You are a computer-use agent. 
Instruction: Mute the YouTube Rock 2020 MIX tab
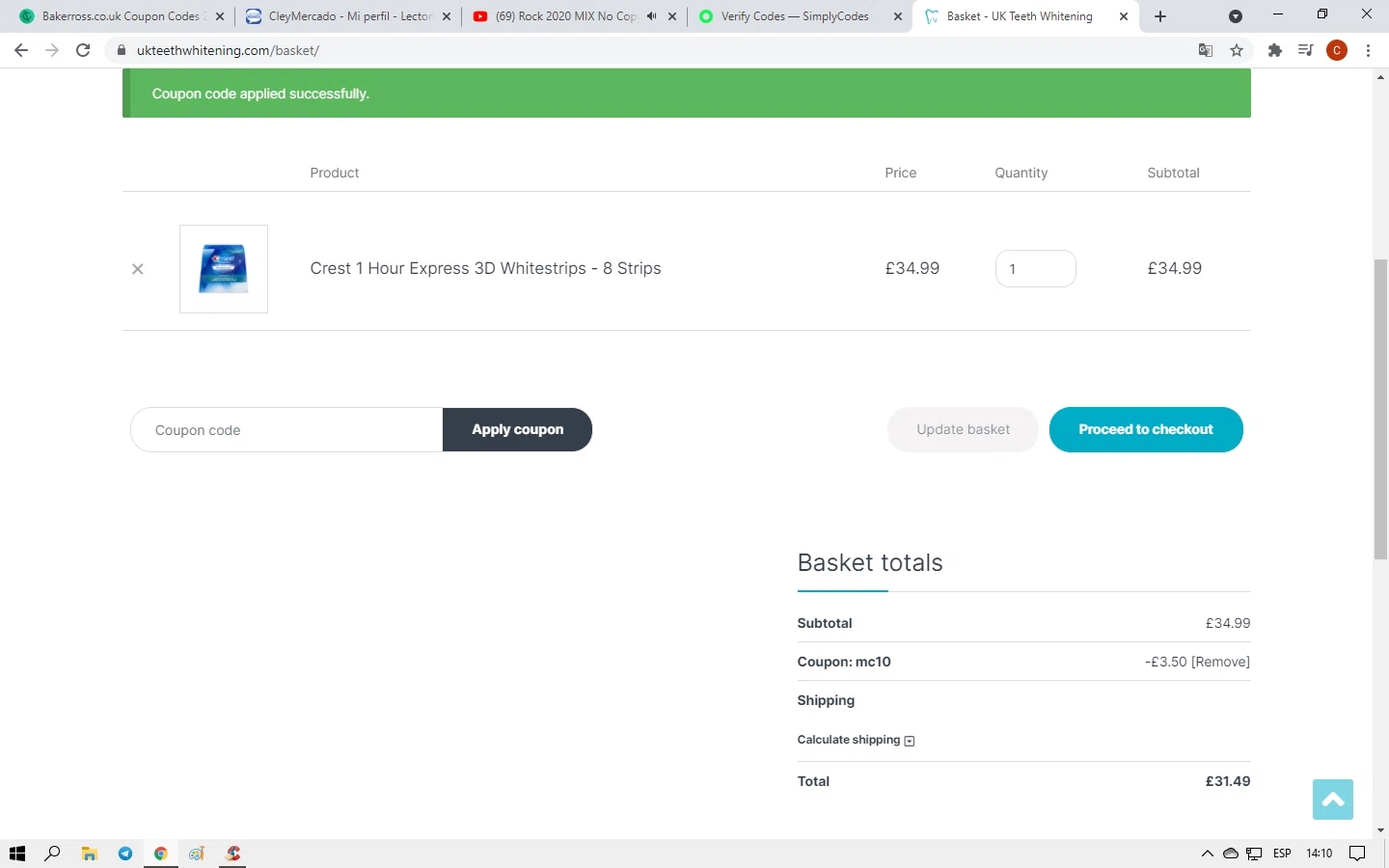click(652, 16)
